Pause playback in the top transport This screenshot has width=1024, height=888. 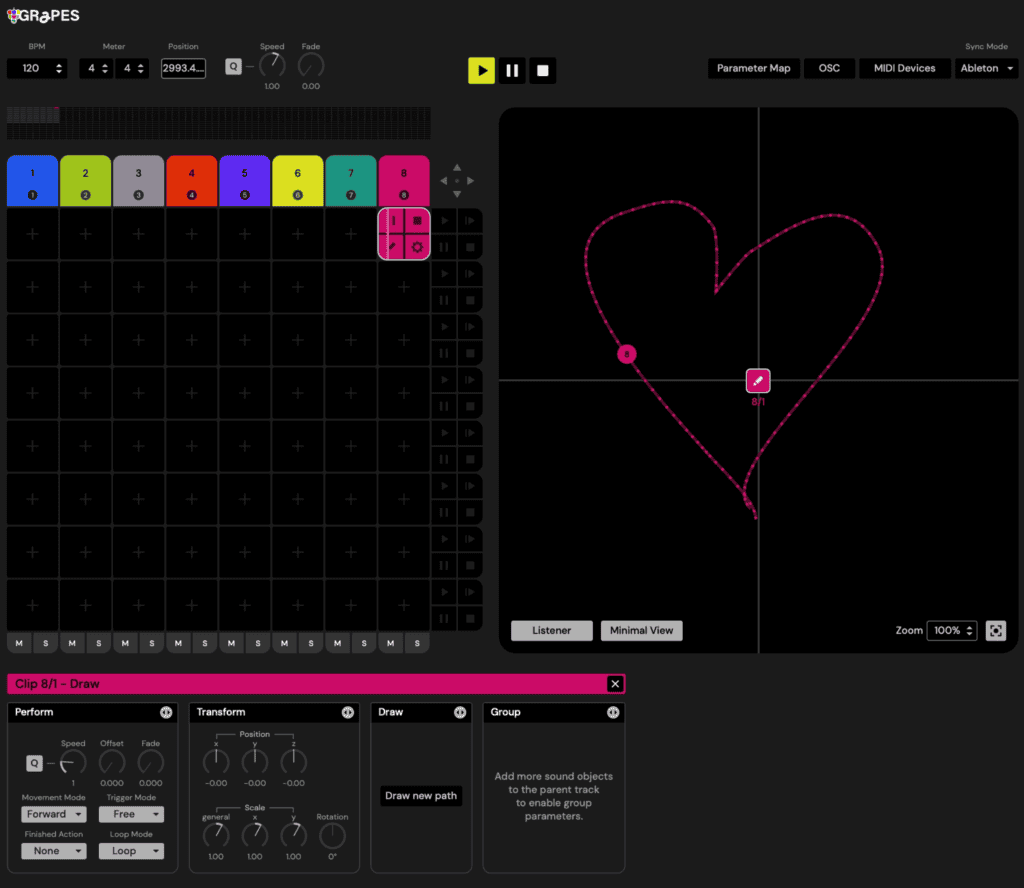[x=512, y=71]
